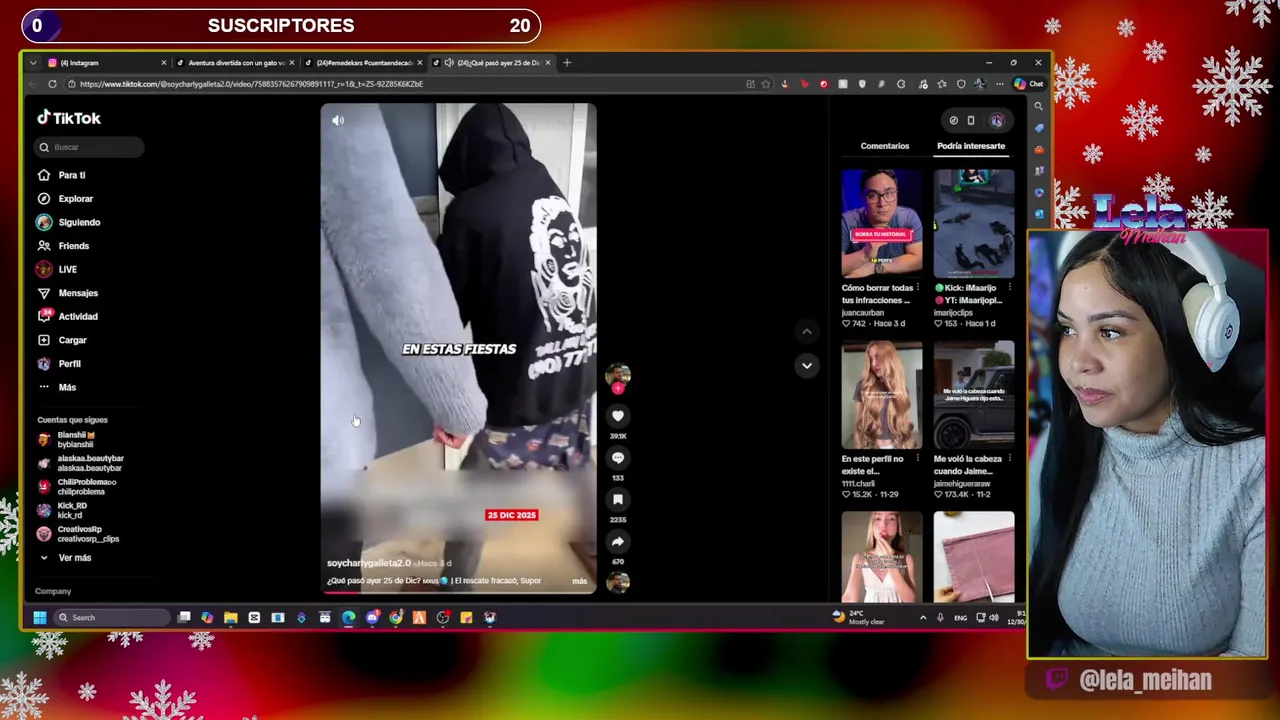Screen dimensions: 1280x720
Task: Open Cómo borrar todas infracciones thumbnail
Action: click(882, 224)
